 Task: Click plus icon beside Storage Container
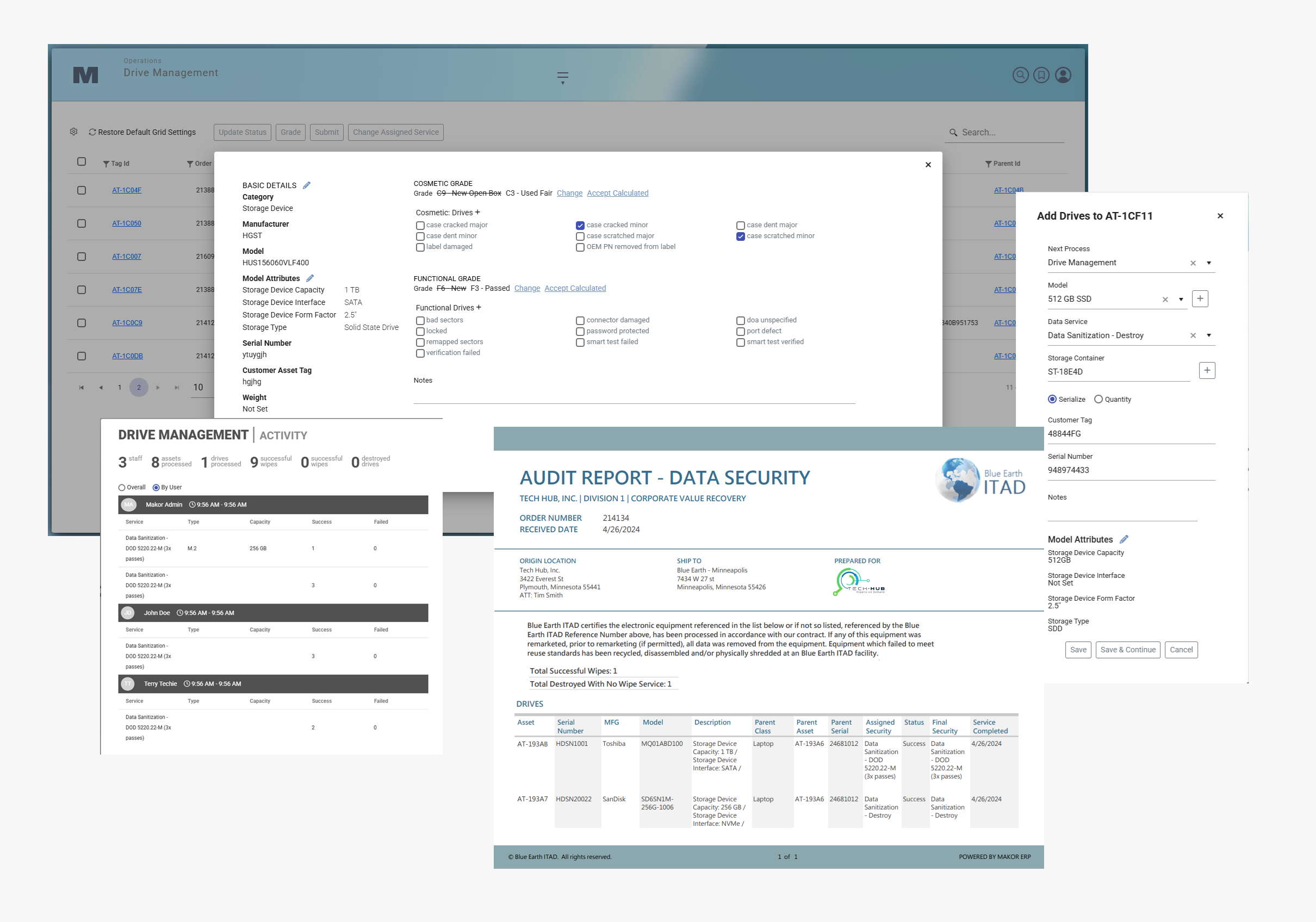coord(1207,371)
